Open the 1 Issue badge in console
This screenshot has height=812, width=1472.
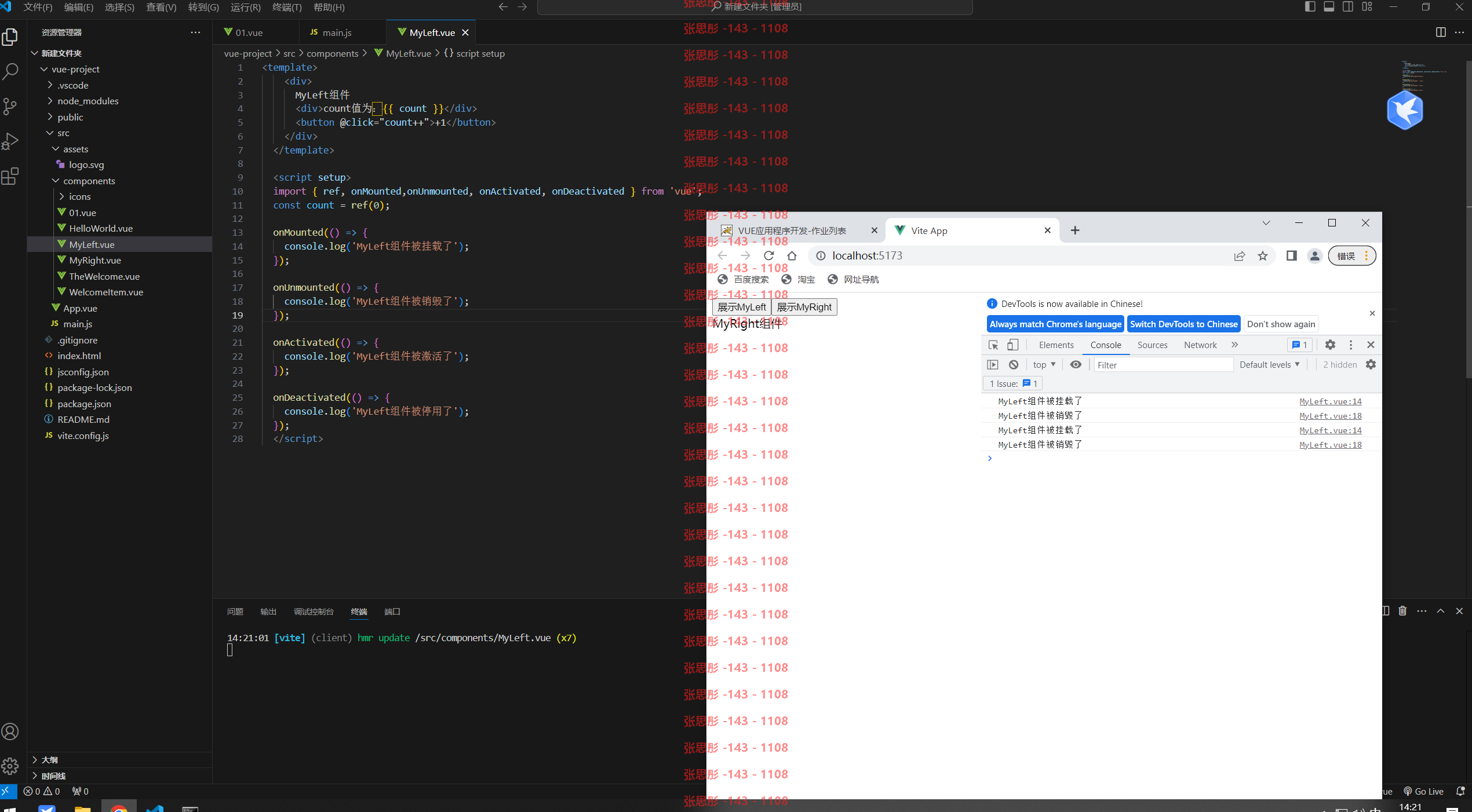[1013, 383]
